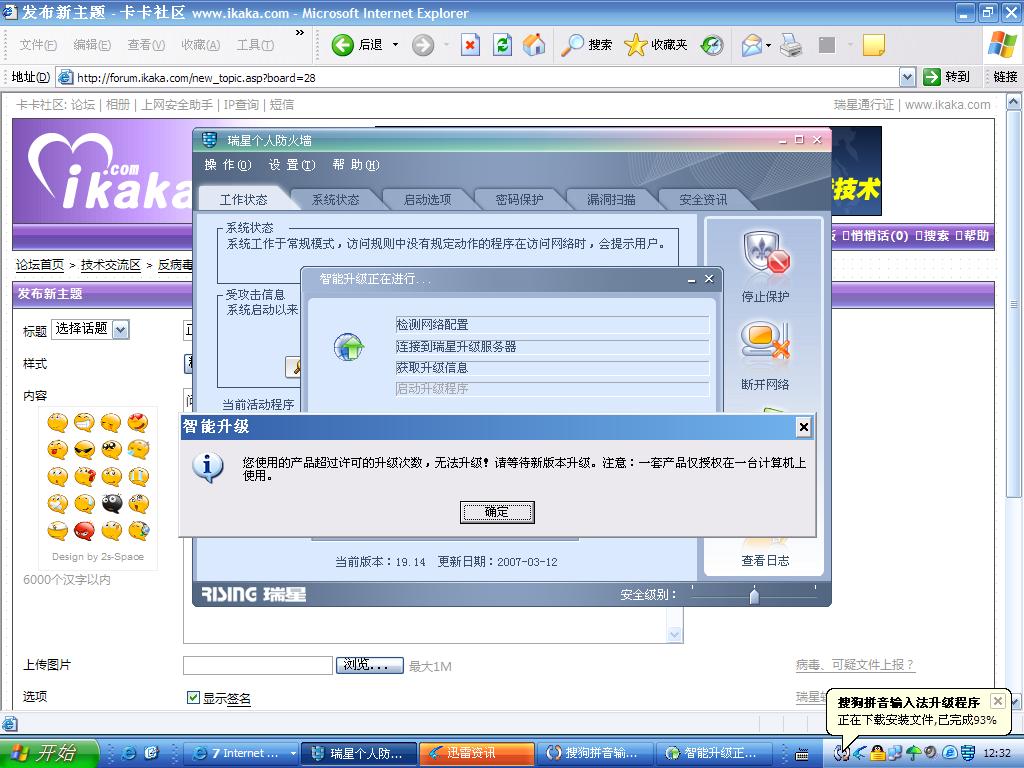The width and height of the screenshot is (1024, 768).
Task: Click 上网安全助手 link in top bar
Action: [x=177, y=104]
